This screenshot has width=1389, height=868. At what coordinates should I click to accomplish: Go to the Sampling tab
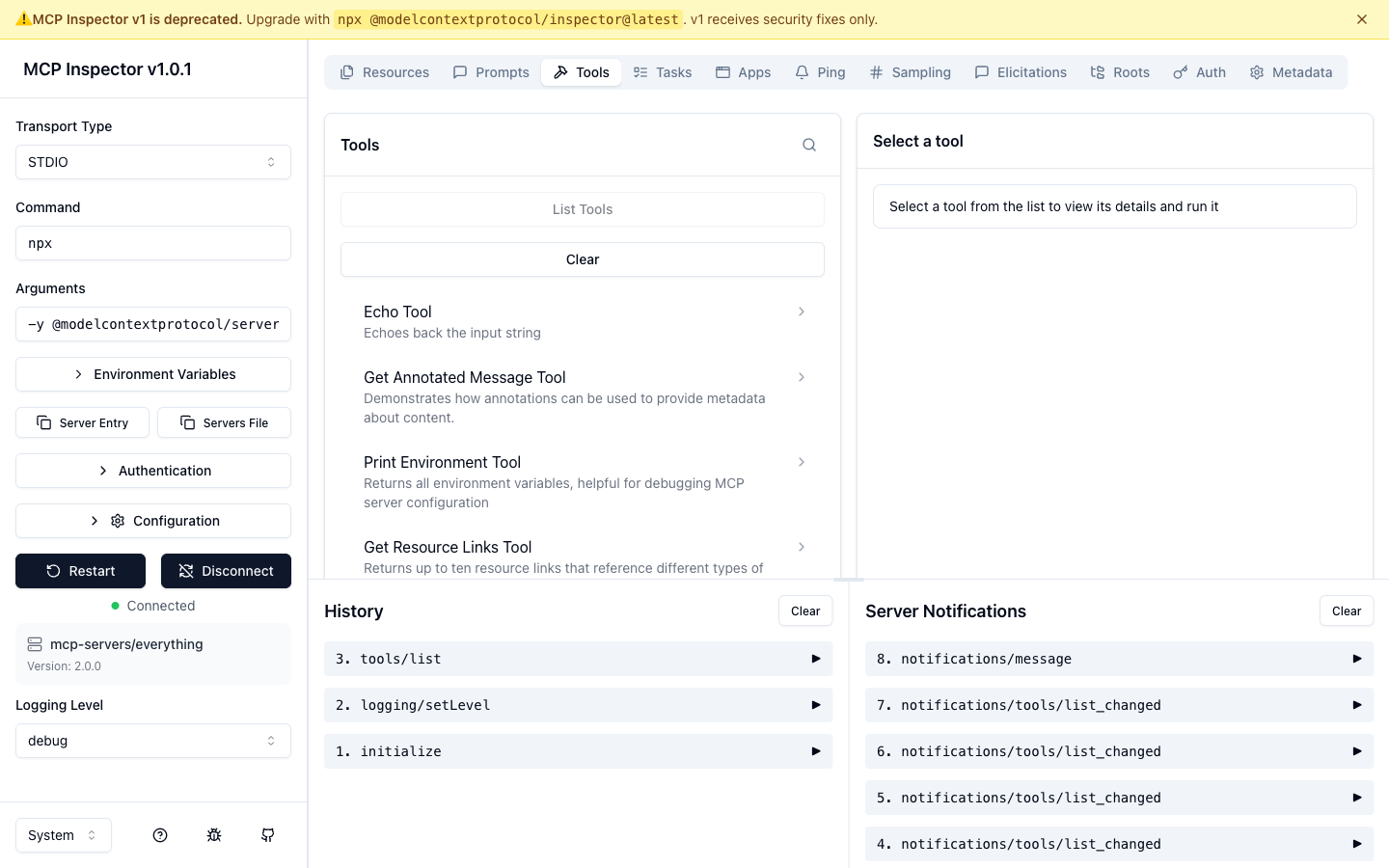(911, 72)
